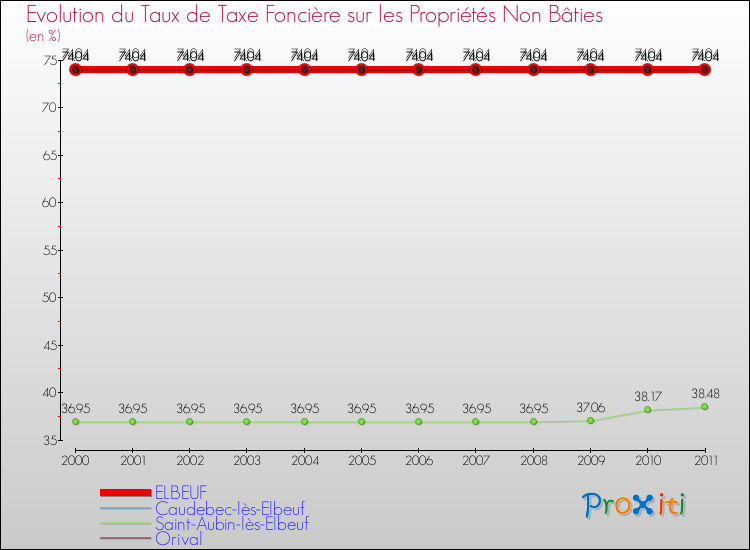Screen dimensions: 750x550
Task: Click the 36.95 label above 2008
Action: (x=534, y=409)
